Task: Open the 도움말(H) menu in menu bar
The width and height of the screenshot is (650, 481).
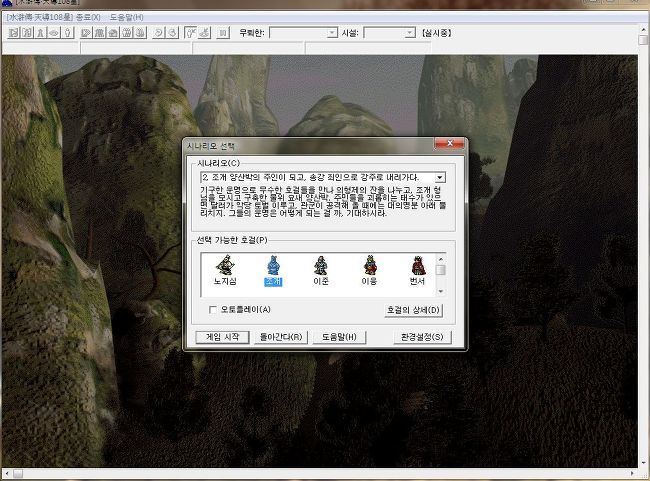Action: (126, 17)
